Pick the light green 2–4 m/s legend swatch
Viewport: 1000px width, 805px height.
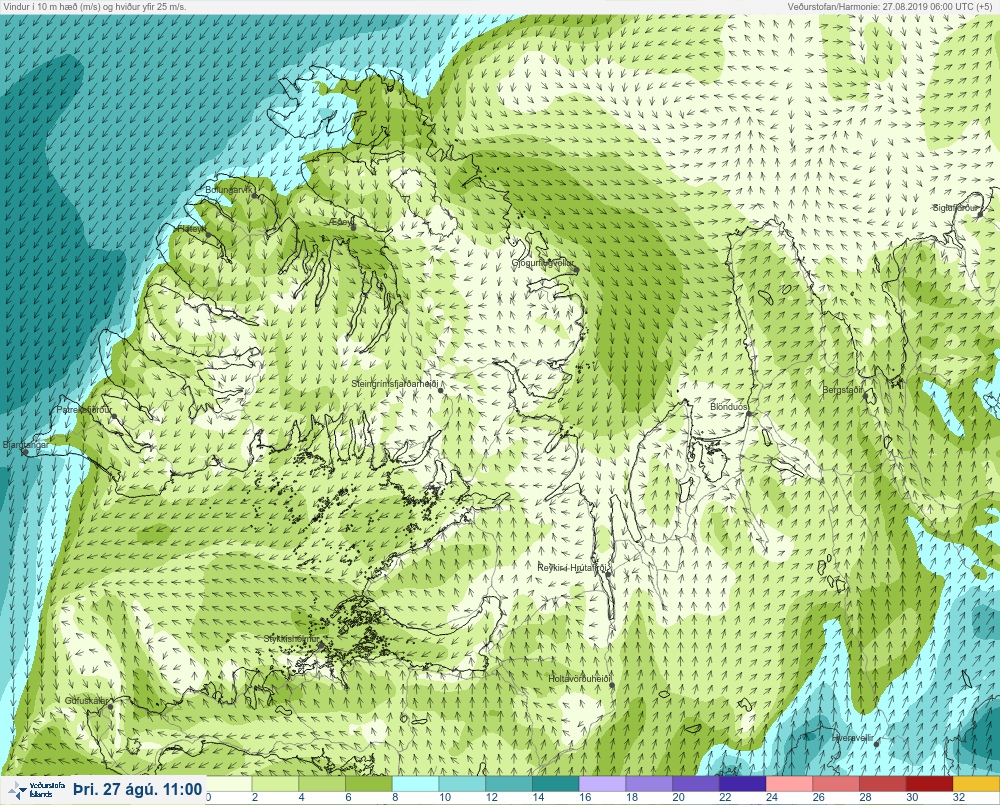[275, 783]
